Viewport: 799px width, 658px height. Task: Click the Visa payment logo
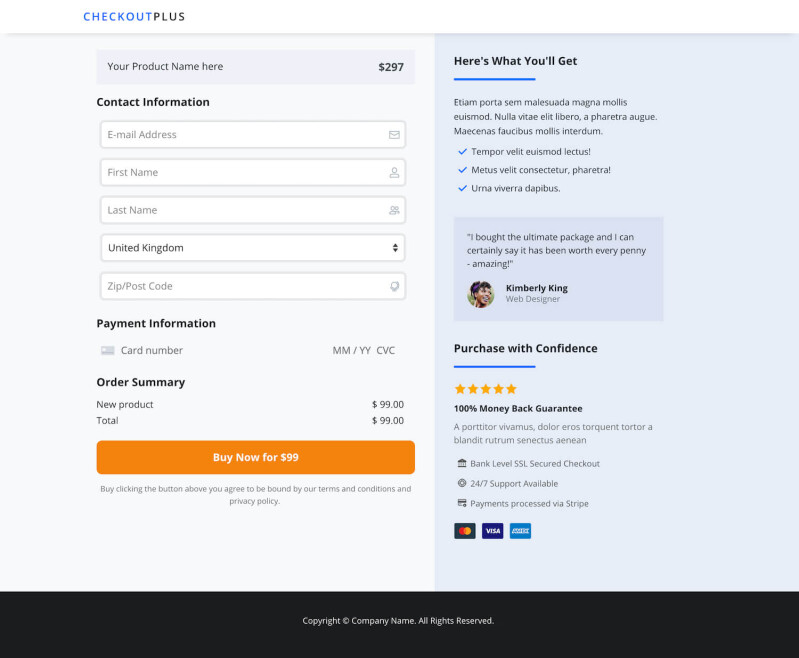[x=492, y=531]
